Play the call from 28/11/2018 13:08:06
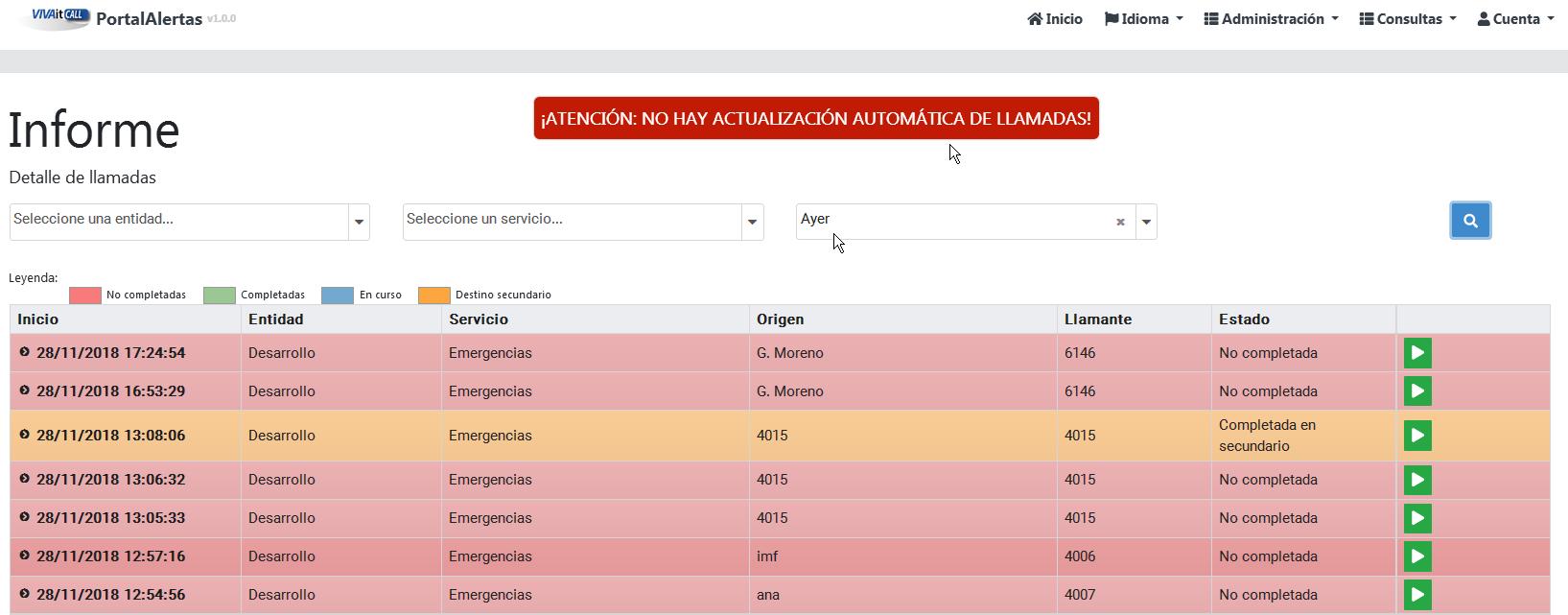 point(1417,436)
